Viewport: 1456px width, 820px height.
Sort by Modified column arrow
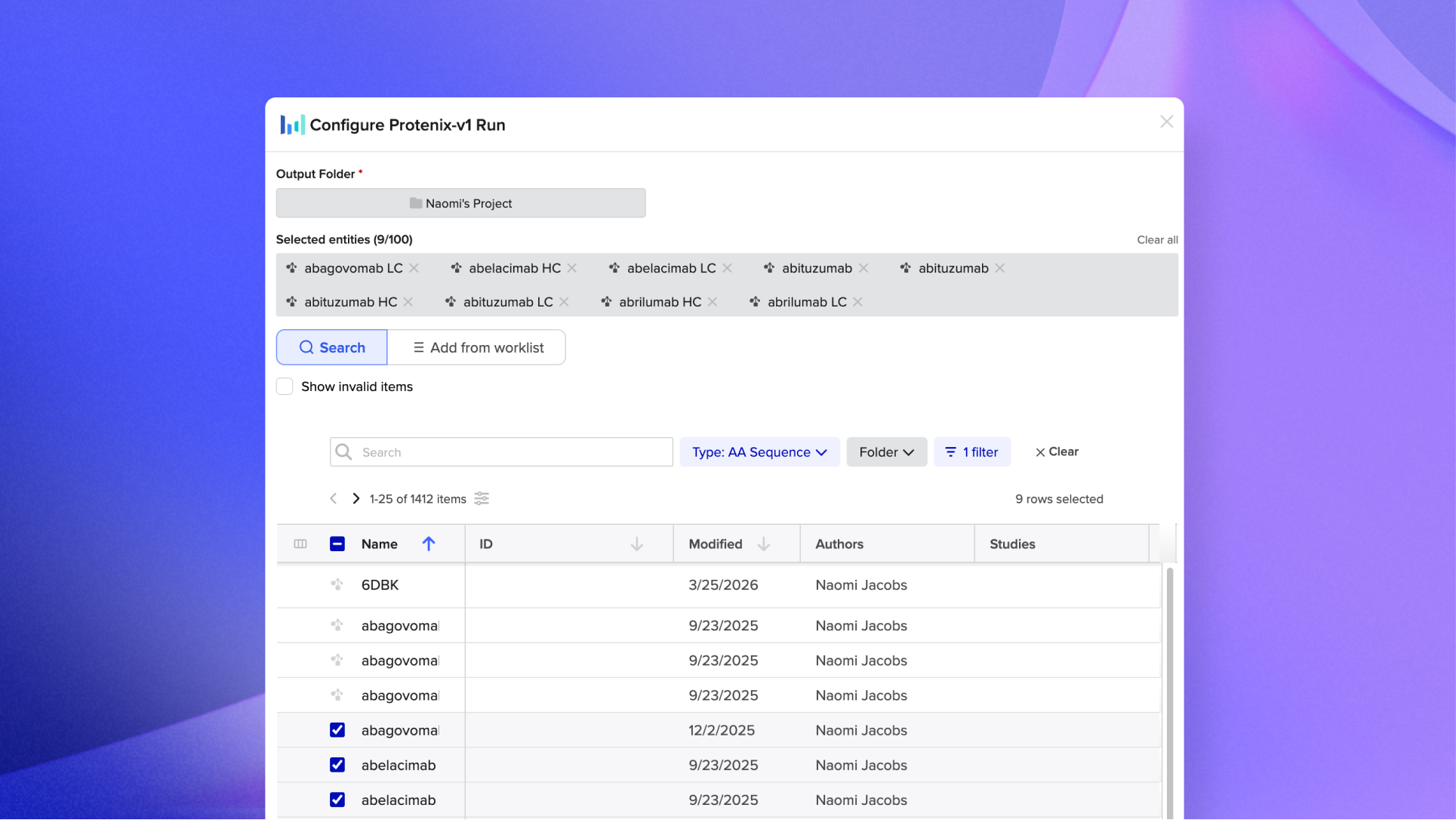click(764, 544)
